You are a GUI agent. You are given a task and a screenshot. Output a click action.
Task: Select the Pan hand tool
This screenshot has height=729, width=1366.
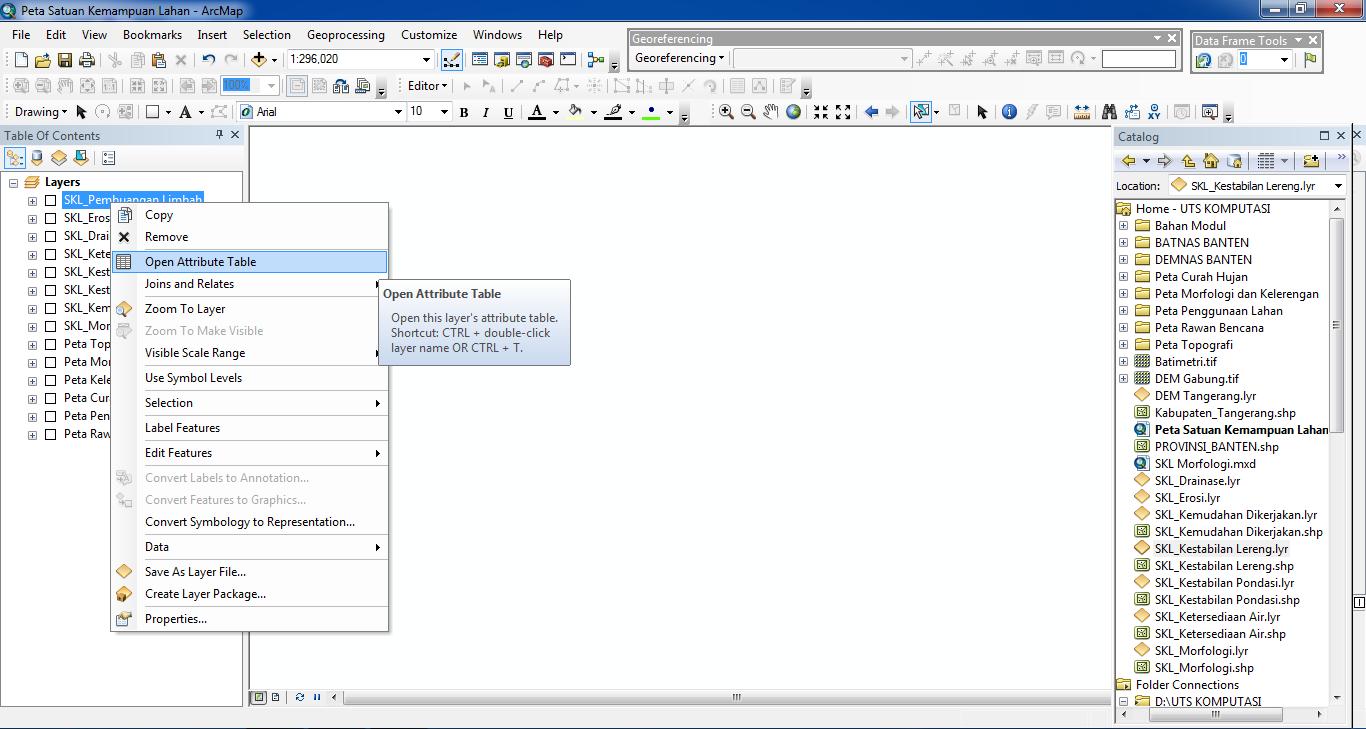pos(771,112)
